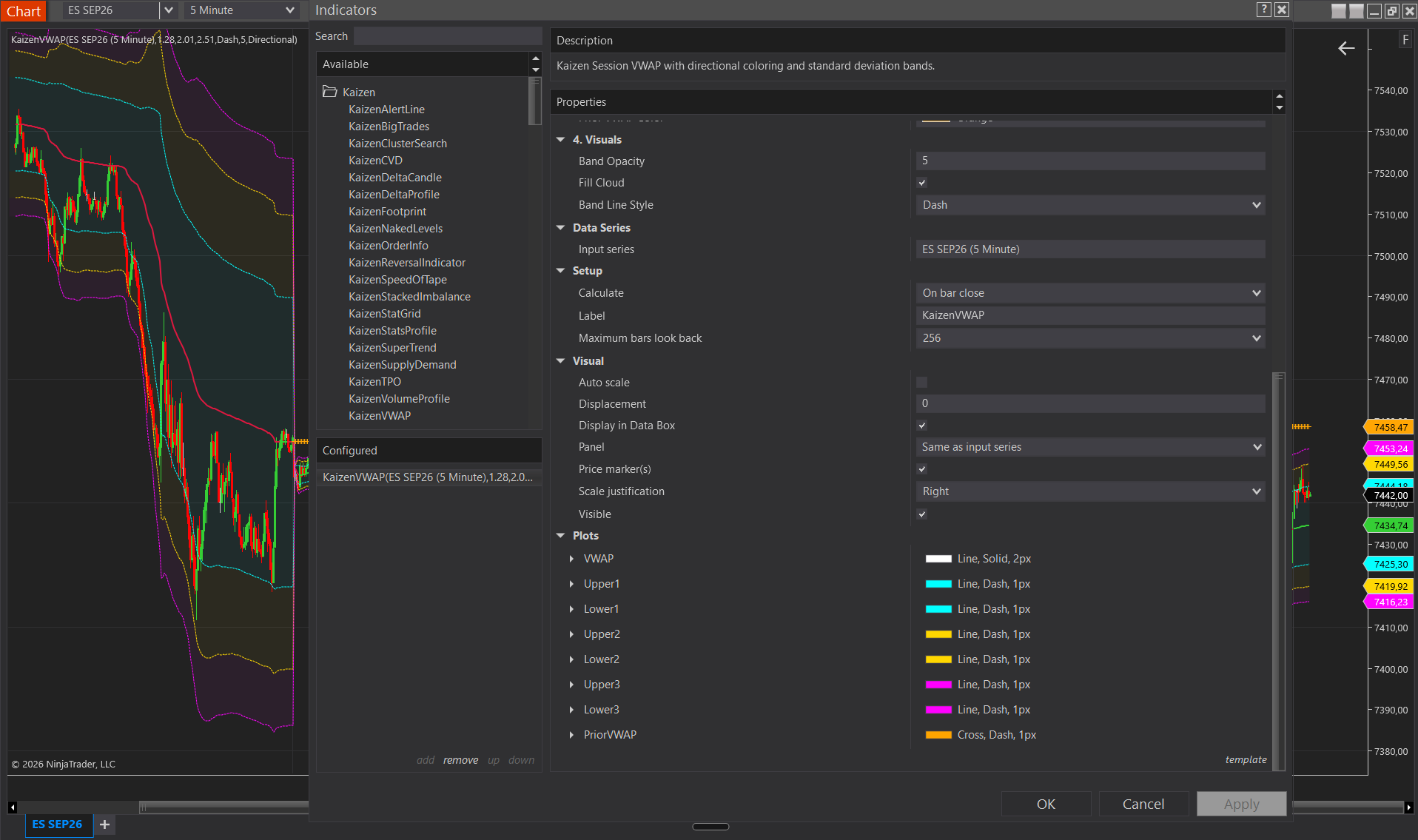Open the Panel dropdown

pos(1091,447)
